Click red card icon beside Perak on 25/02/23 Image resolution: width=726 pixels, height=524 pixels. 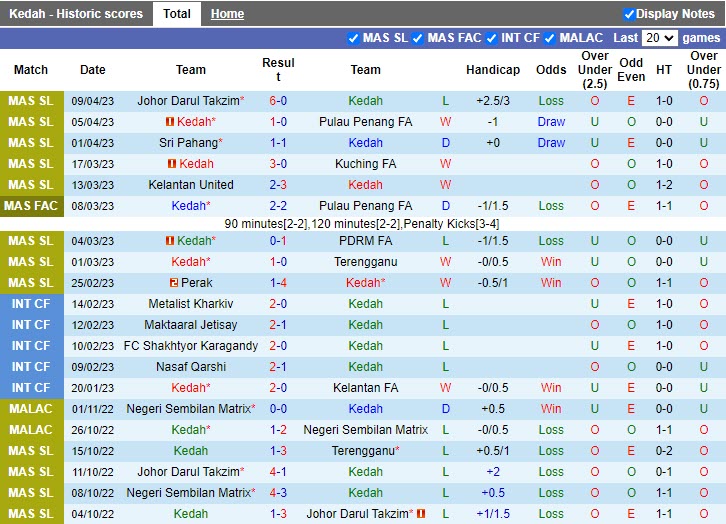click(174, 283)
